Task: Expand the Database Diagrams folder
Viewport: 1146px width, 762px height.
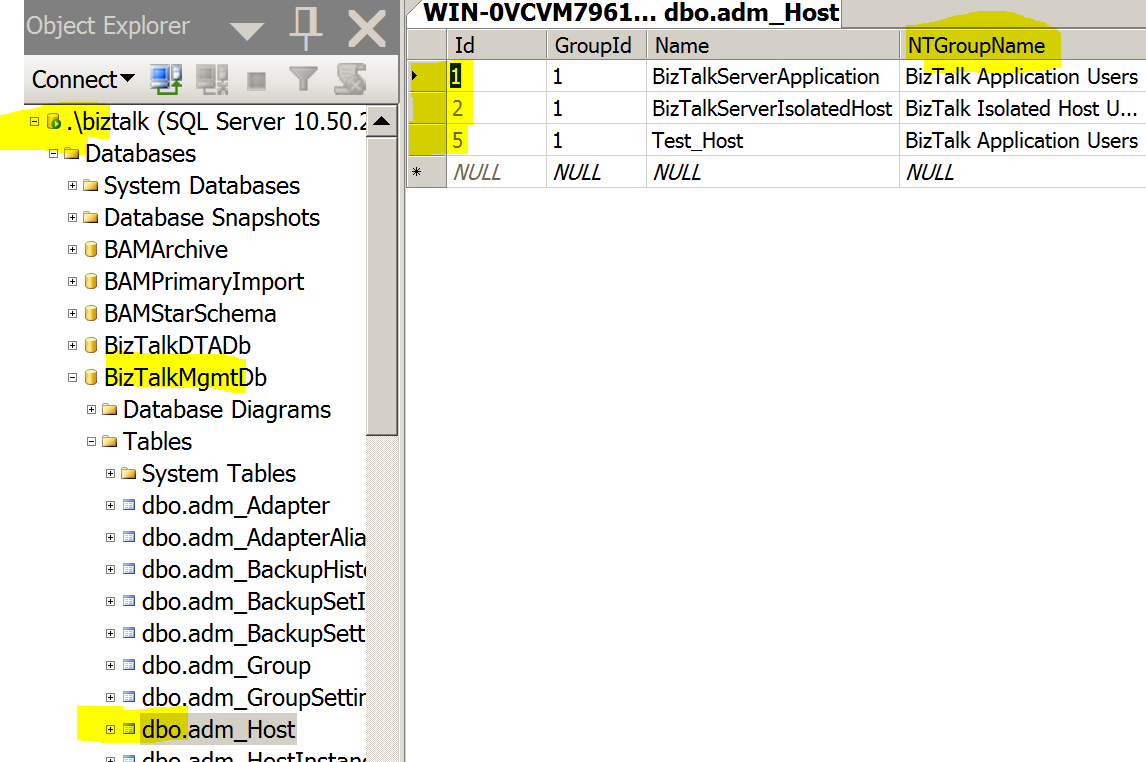Action: pyautogui.click(x=91, y=410)
